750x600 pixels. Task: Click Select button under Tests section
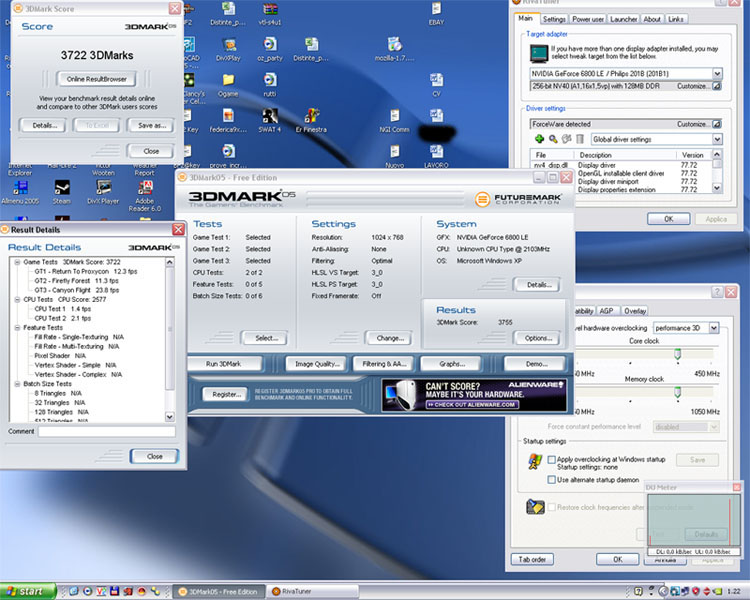click(x=265, y=338)
